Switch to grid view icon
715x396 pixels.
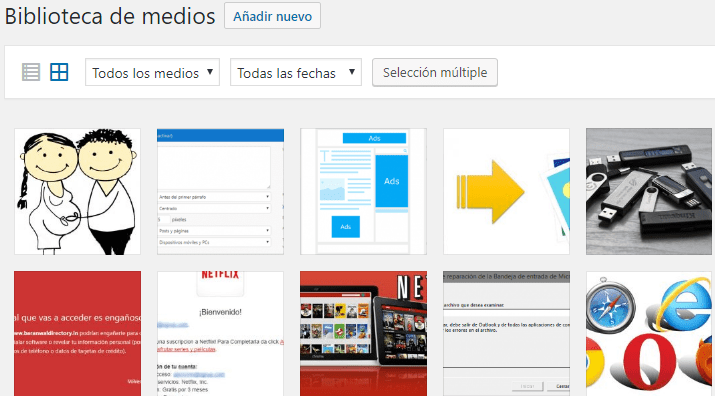point(59,72)
